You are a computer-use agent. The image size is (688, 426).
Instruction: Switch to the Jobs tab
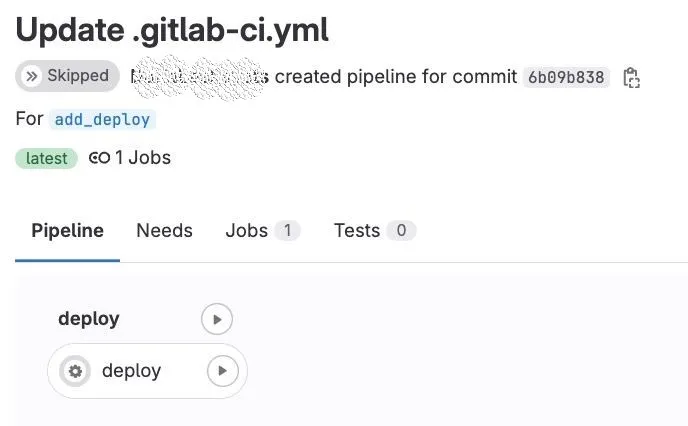tap(246, 231)
